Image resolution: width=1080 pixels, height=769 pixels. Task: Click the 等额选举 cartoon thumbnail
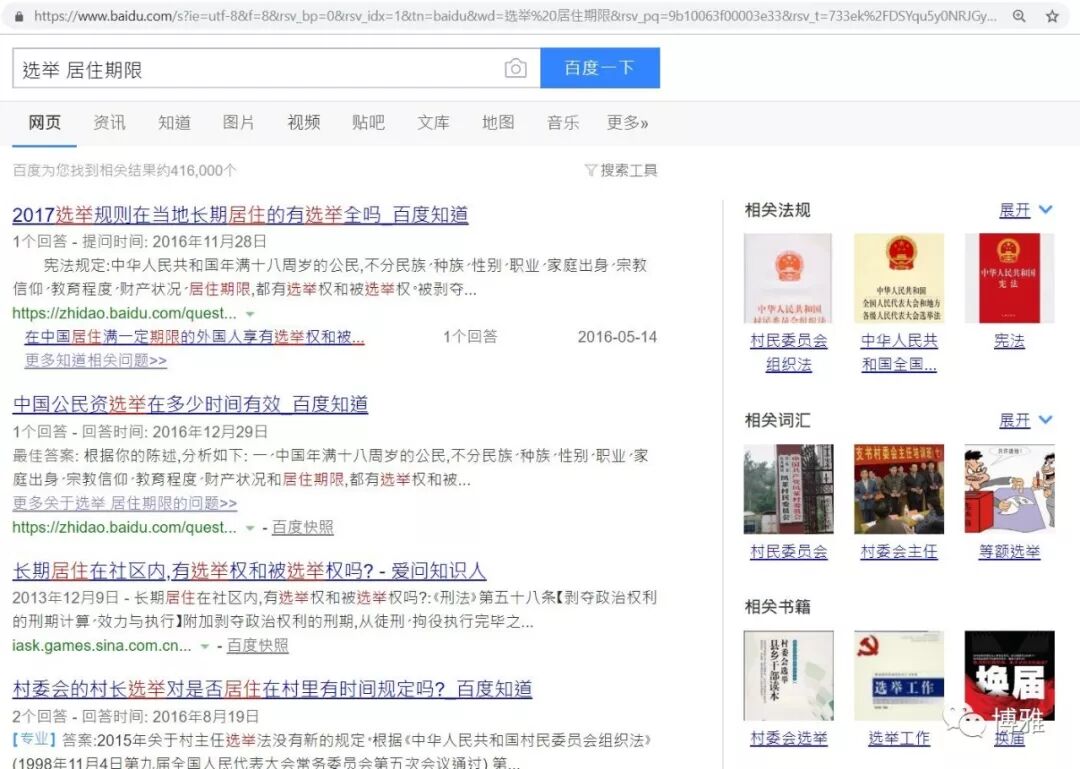click(1009, 489)
